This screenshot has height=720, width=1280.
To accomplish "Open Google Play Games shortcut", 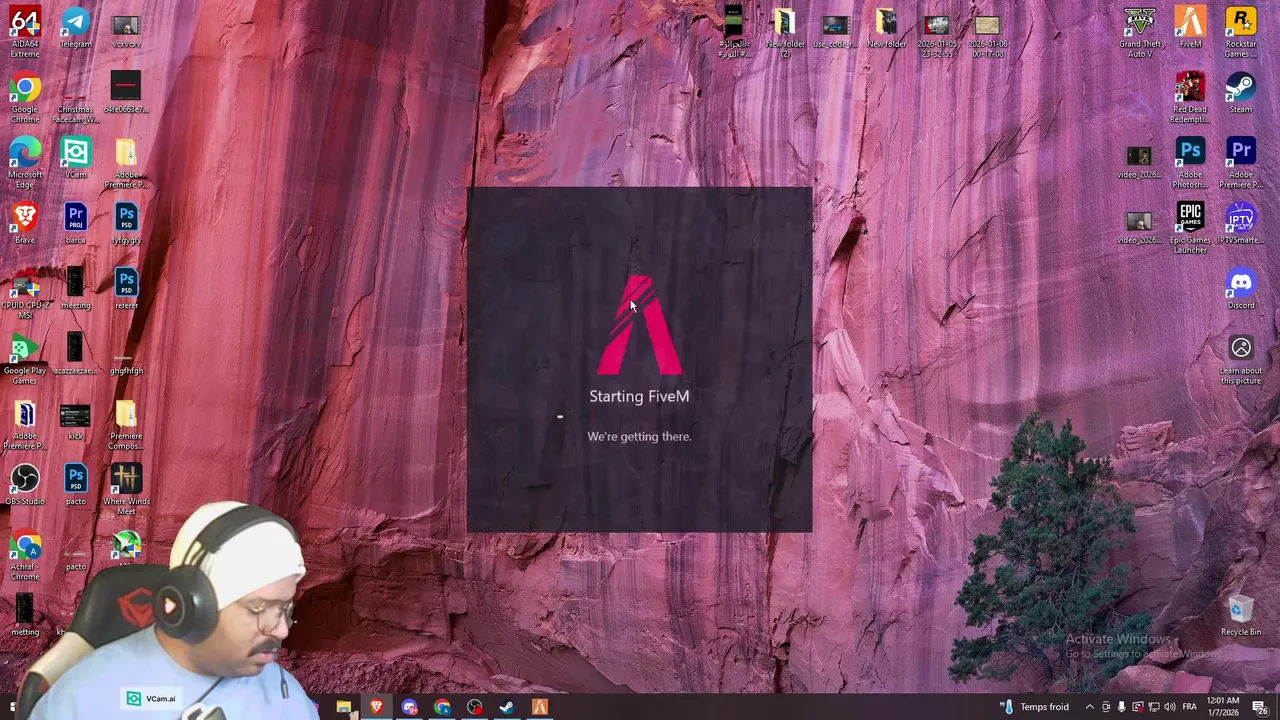I will coord(25,360).
